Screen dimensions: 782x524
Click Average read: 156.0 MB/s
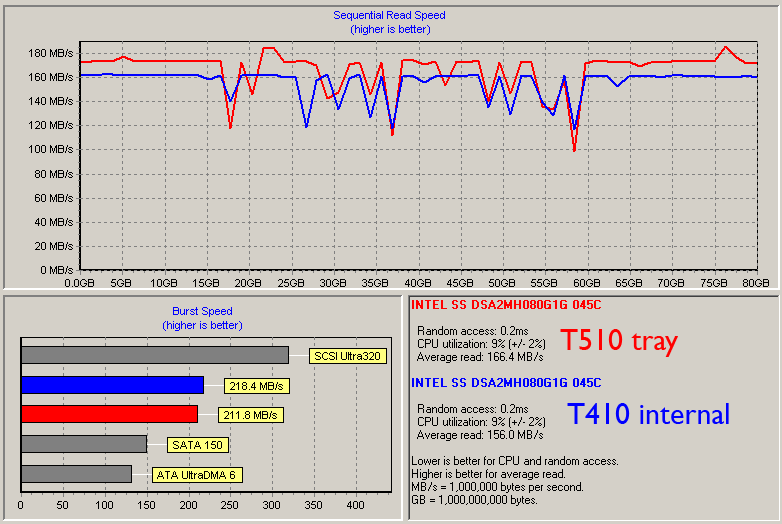[480, 435]
